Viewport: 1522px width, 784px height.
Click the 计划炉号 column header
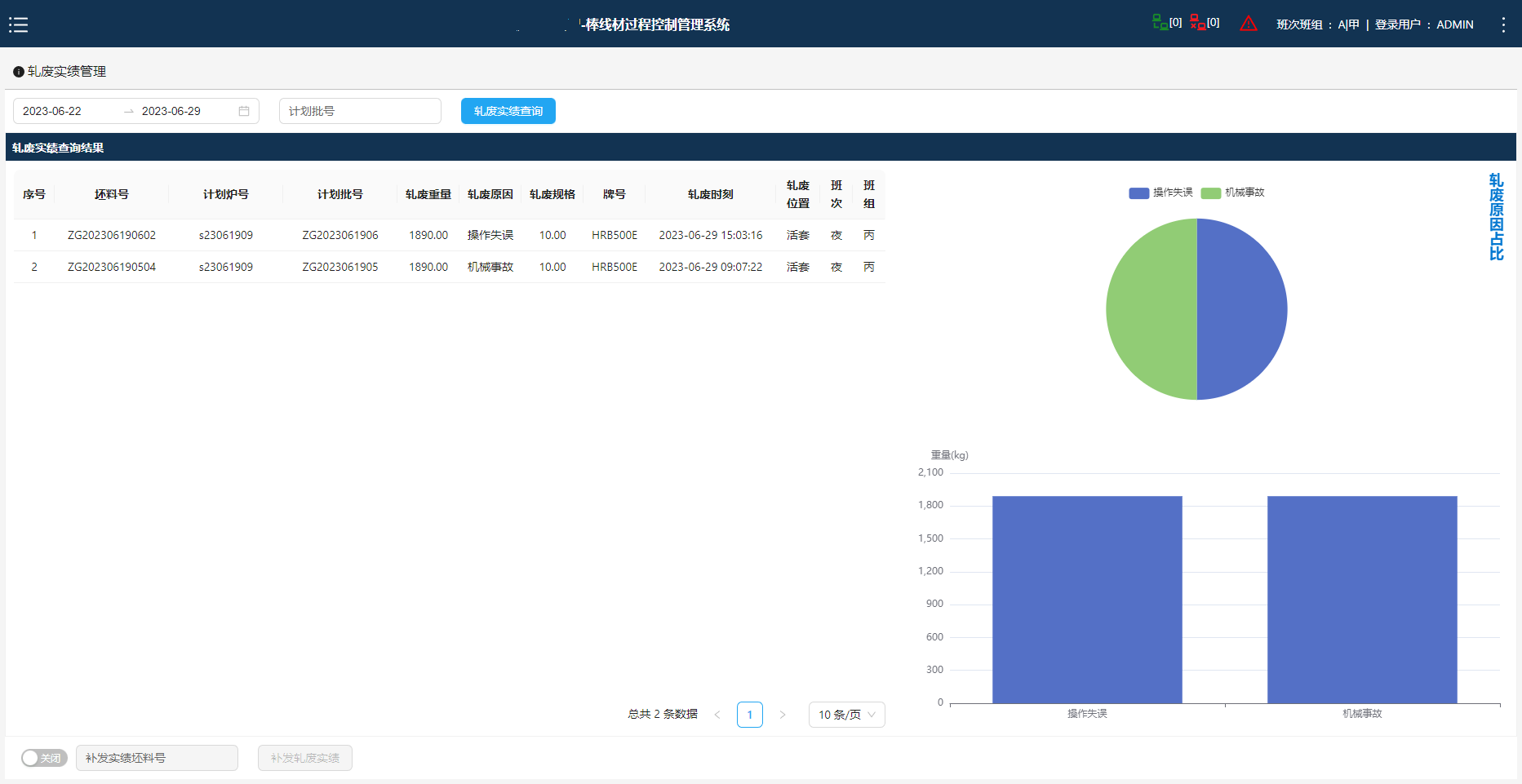[226, 194]
